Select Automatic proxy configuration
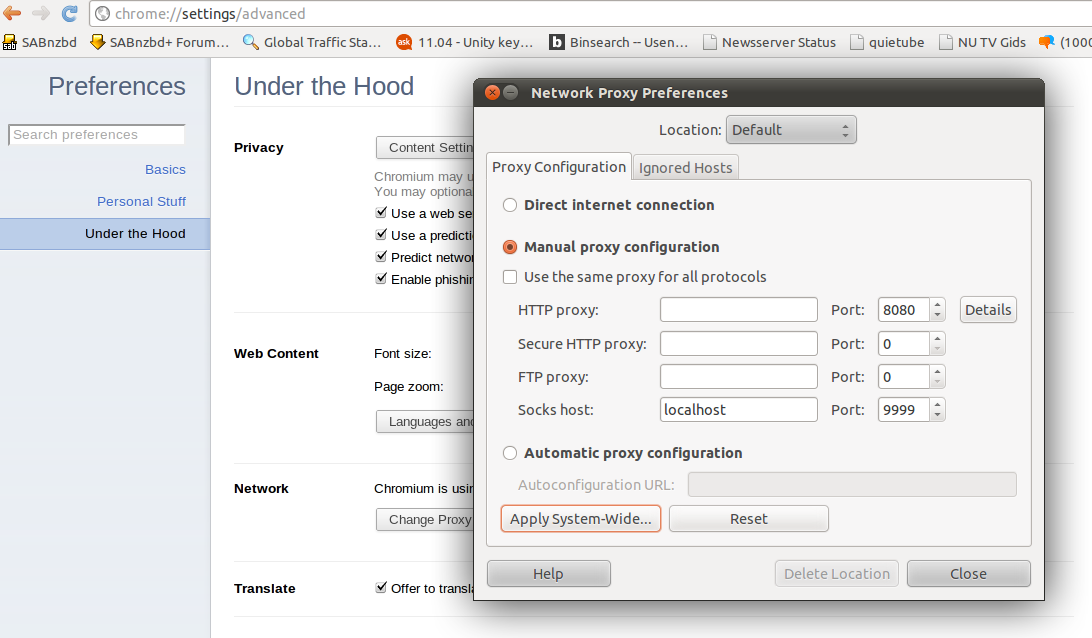The width and height of the screenshot is (1092, 638). pos(510,453)
